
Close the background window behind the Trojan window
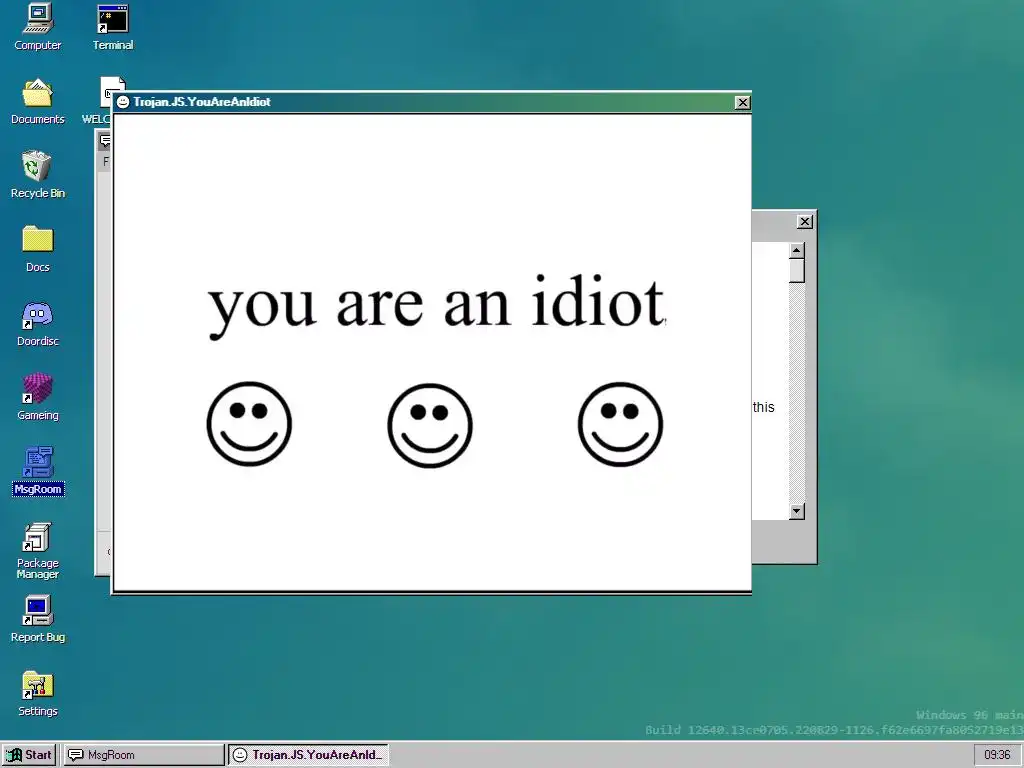tap(805, 222)
